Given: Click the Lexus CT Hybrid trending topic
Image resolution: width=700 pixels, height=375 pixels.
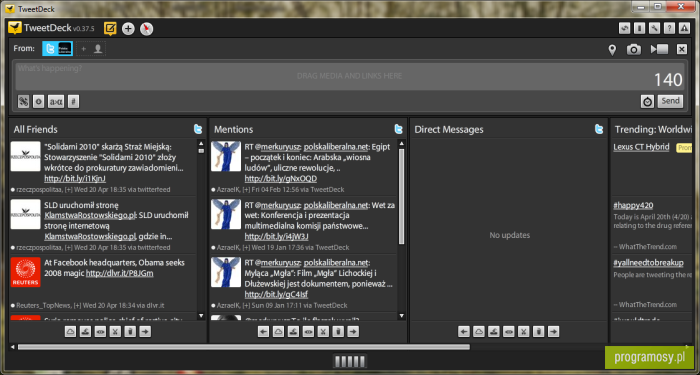Looking at the screenshot, I should [642, 147].
